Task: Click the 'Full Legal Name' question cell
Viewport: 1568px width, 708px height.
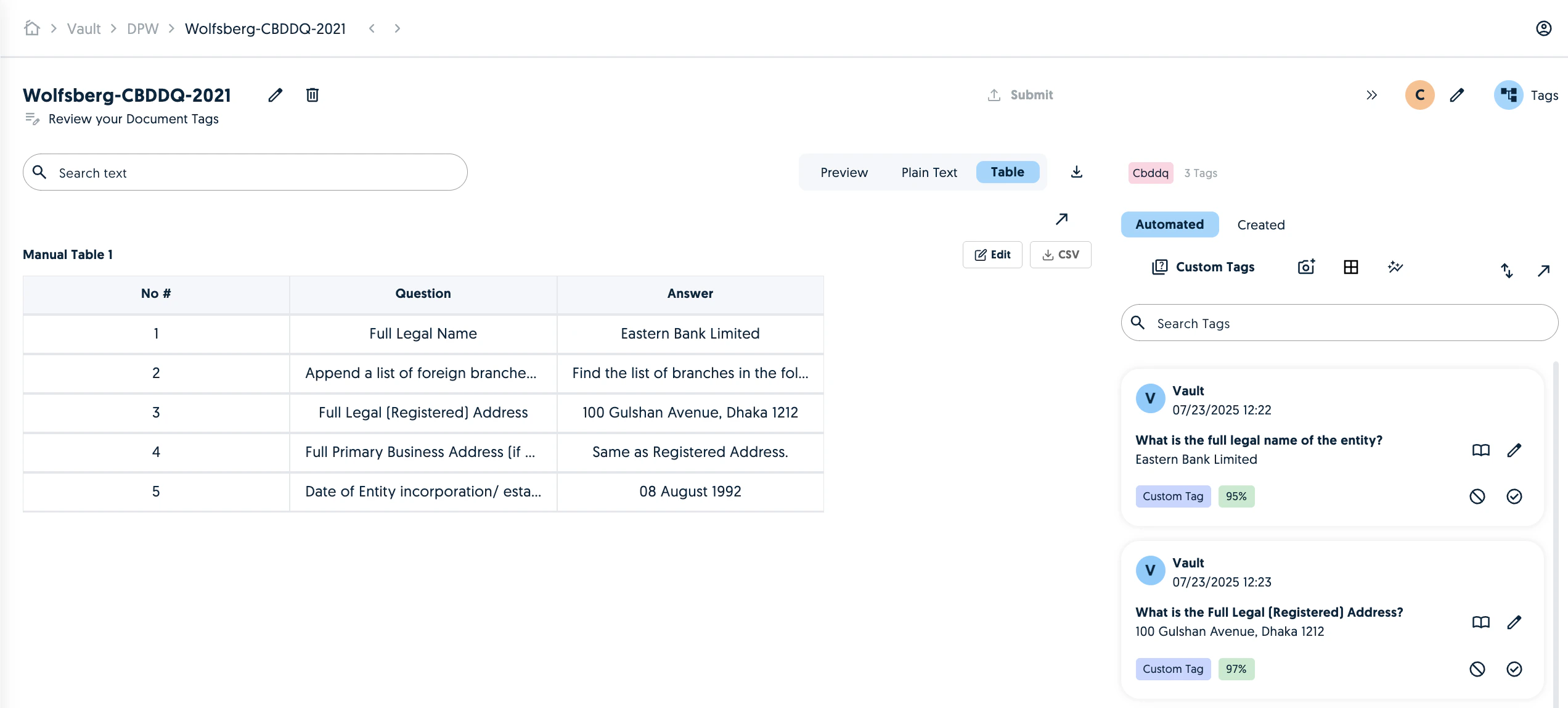Action: 423,334
